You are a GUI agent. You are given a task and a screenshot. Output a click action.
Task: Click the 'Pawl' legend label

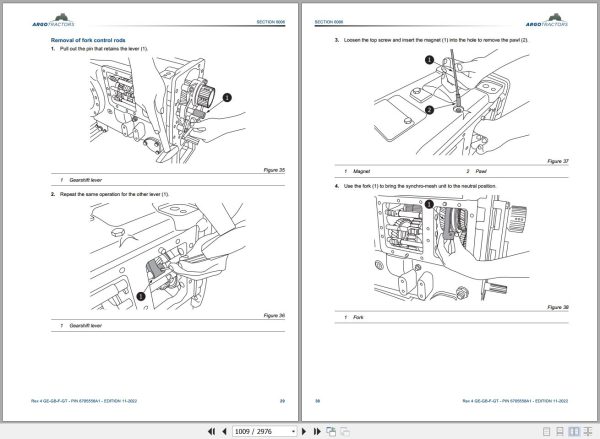click(481, 171)
